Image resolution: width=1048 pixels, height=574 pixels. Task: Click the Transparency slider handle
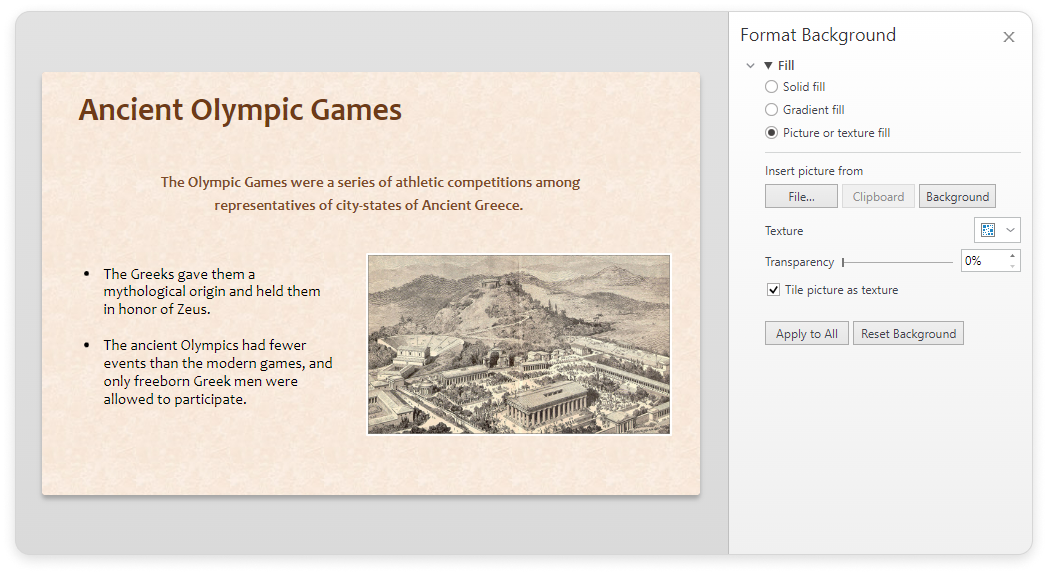(843, 262)
